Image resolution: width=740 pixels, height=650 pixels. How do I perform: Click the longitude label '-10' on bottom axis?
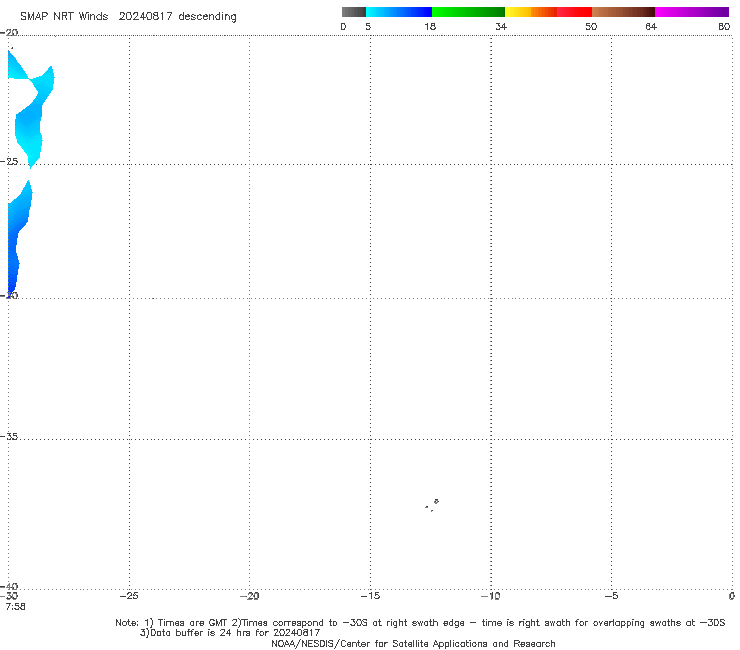tap(491, 596)
